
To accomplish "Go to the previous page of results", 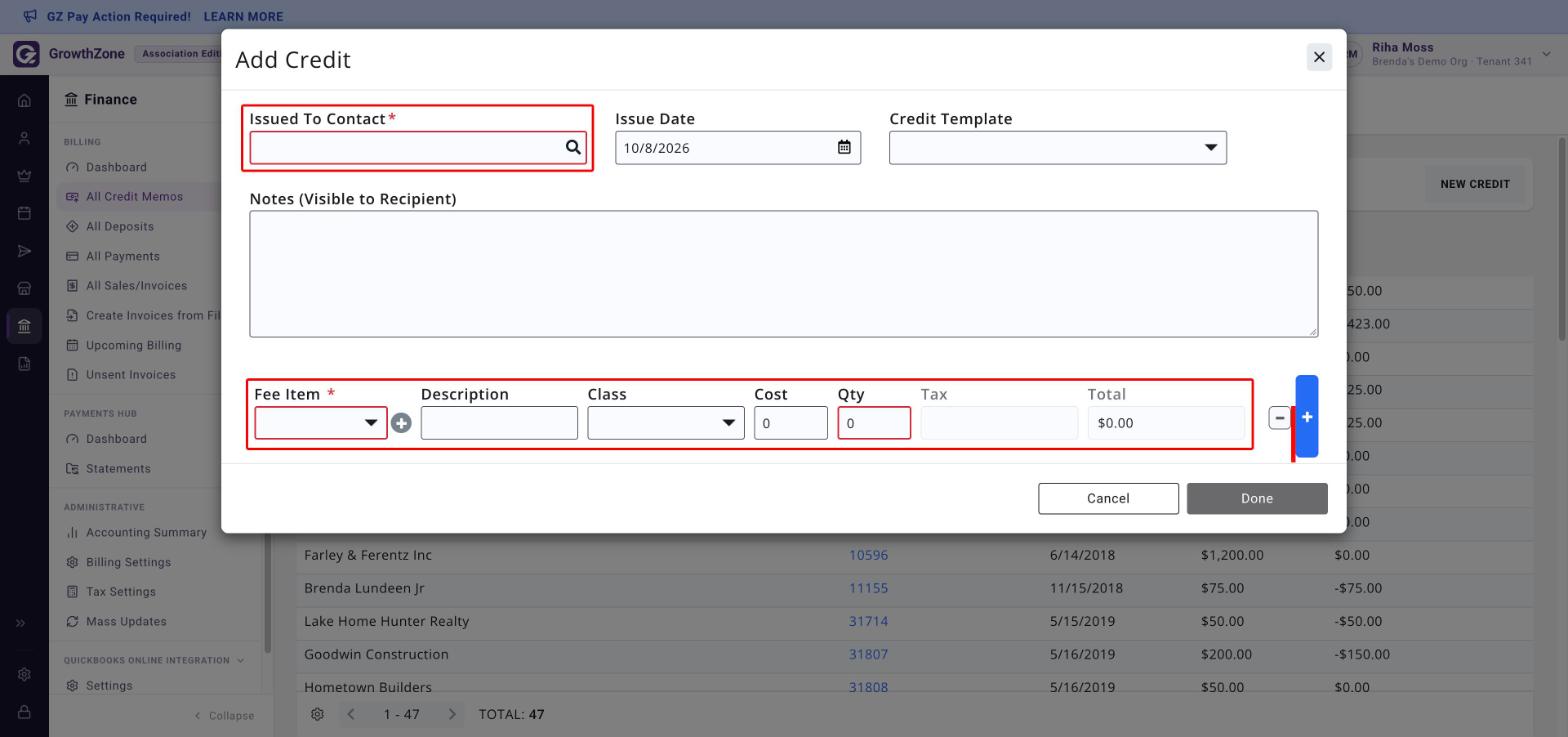I will (351, 714).
